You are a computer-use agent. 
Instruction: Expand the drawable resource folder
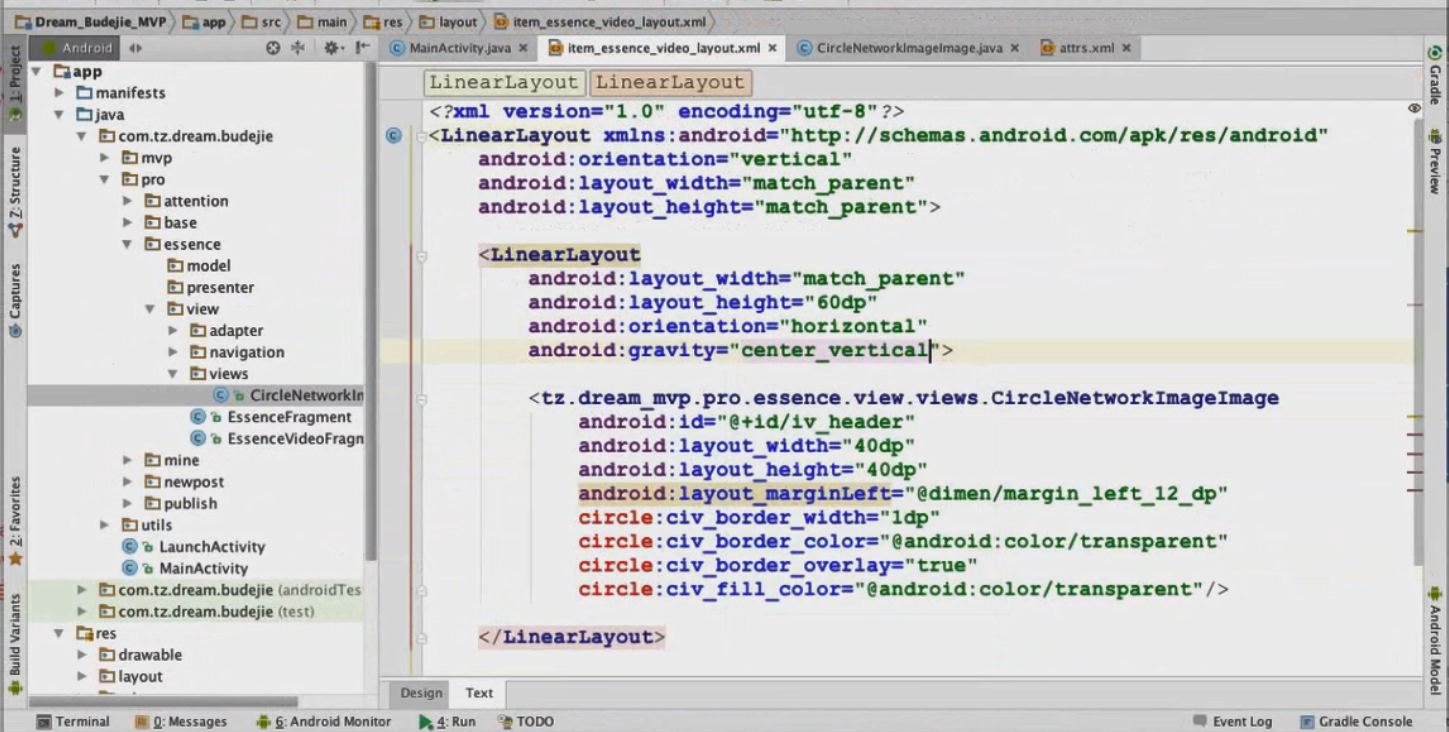(x=82, y=655)
